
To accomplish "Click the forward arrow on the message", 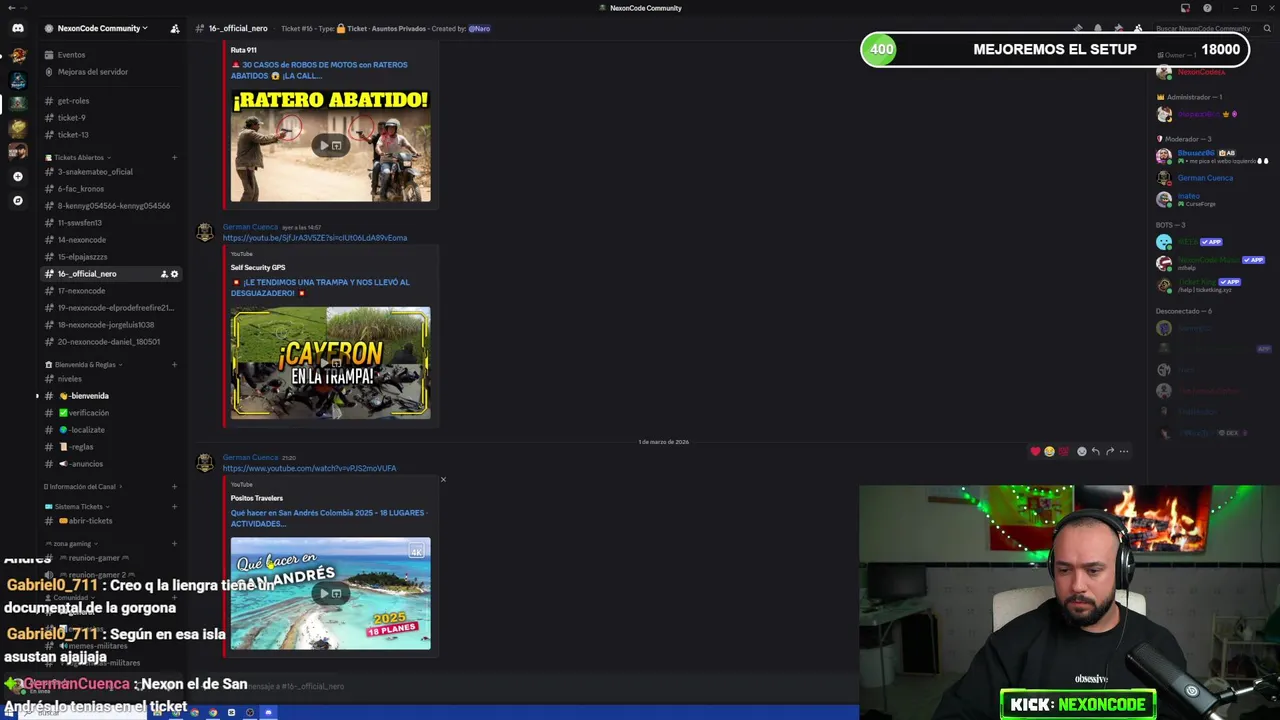I will (1110, 451).
